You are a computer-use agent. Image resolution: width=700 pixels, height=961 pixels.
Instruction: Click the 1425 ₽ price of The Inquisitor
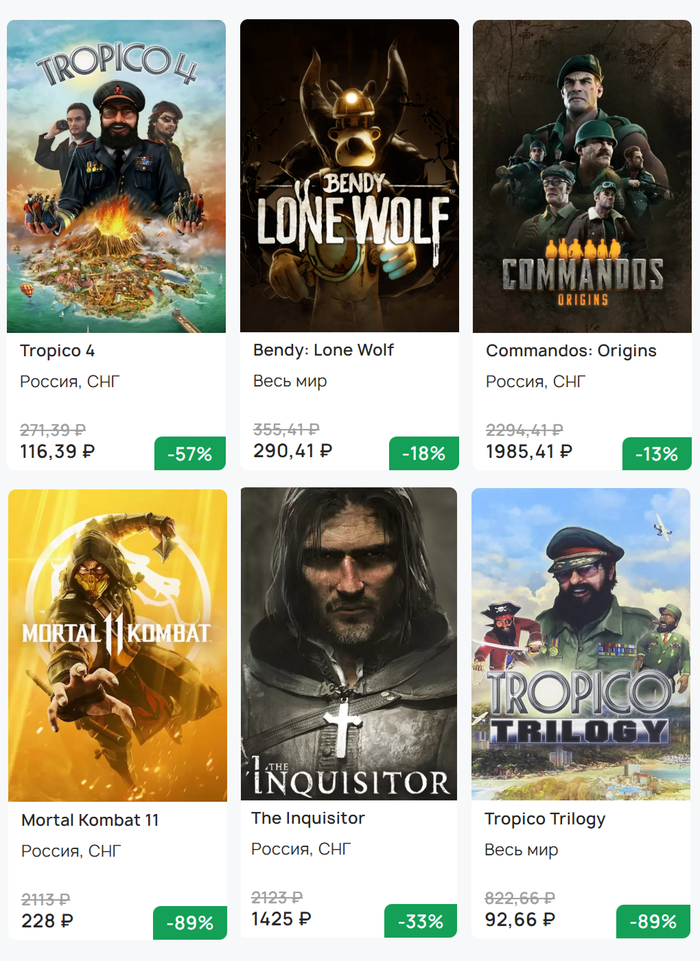[x=281, y=919]
